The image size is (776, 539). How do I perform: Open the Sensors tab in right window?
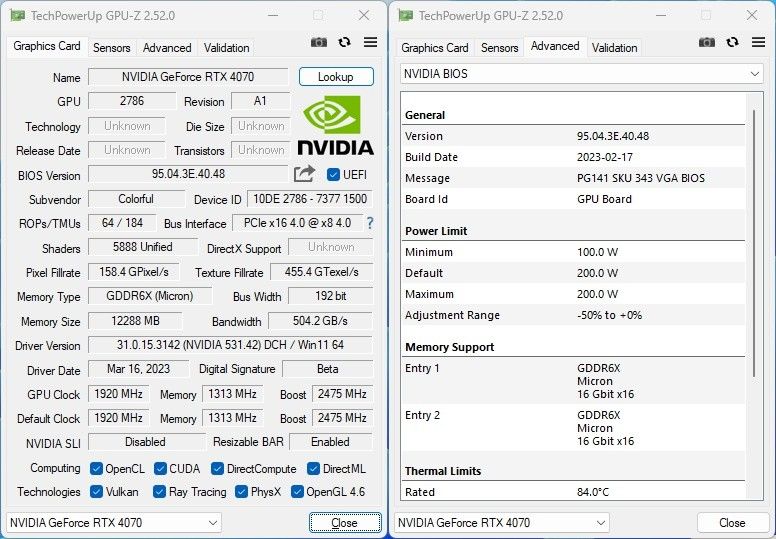coord(500,48)
